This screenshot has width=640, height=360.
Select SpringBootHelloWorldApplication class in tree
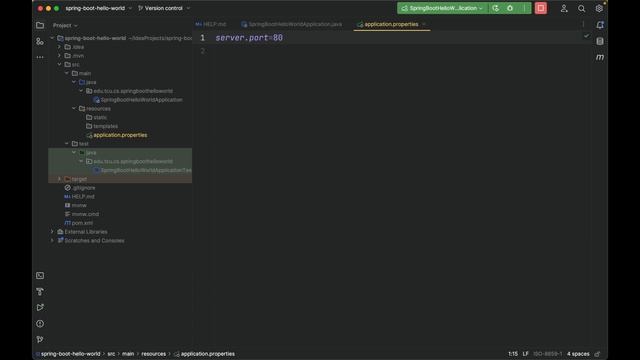[x=141, y=100]
